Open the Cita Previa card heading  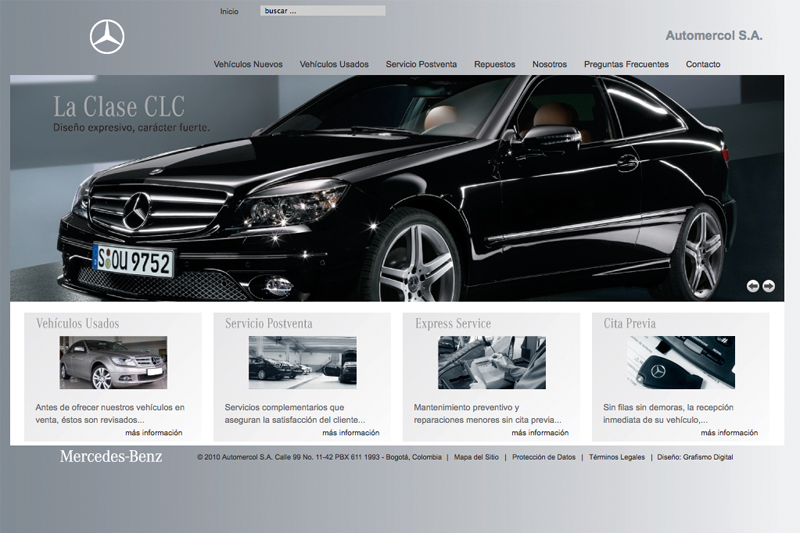(x=630, y=323)
